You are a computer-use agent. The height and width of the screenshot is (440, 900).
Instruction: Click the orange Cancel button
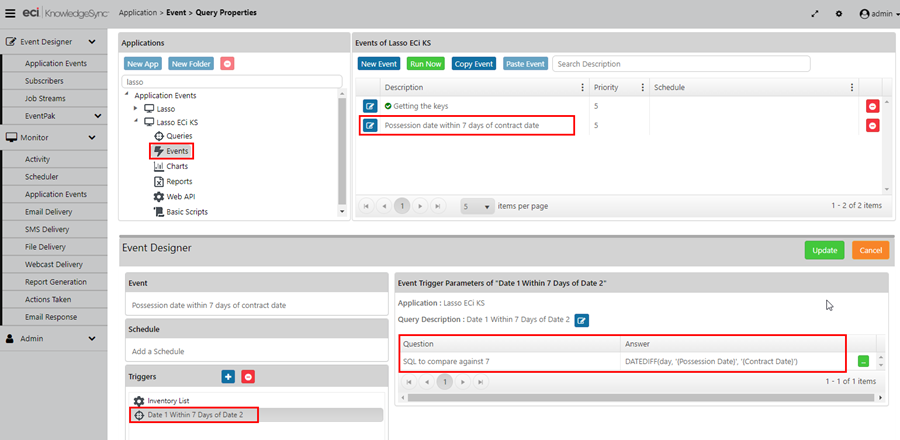point(870,250)
